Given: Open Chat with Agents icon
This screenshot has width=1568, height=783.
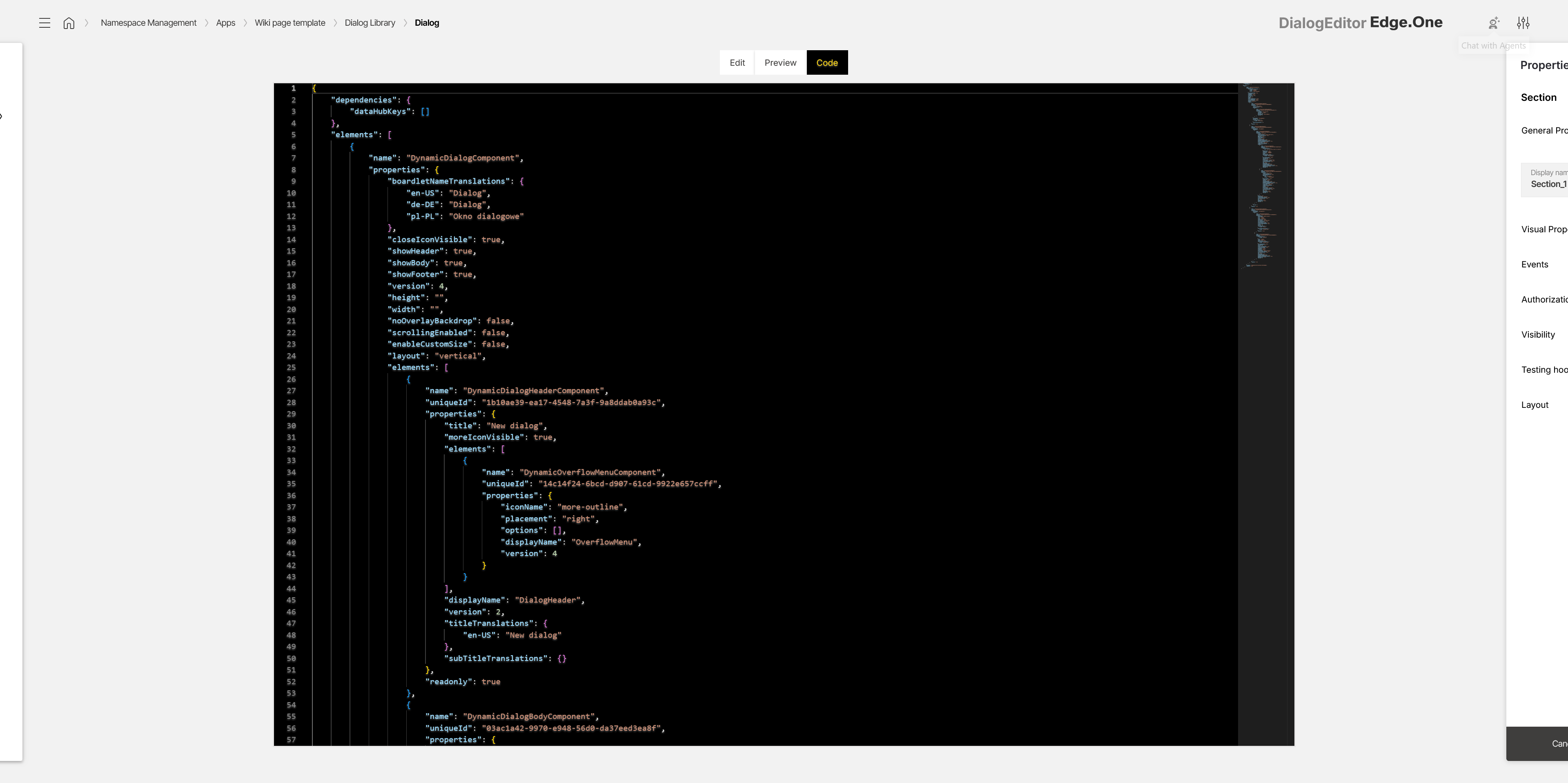Looking at the screenshot, I should 1494,23.
